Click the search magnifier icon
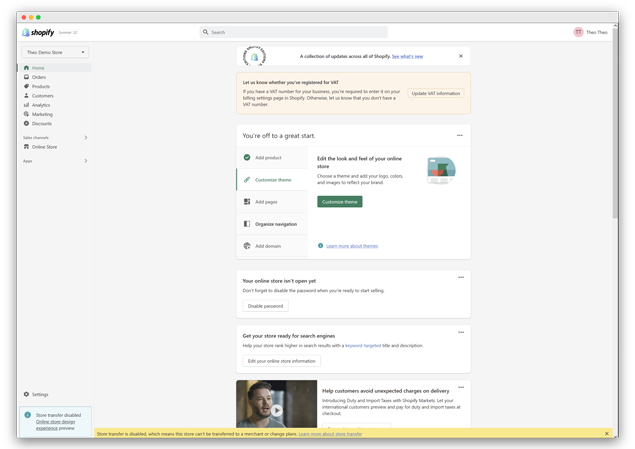 206,32
